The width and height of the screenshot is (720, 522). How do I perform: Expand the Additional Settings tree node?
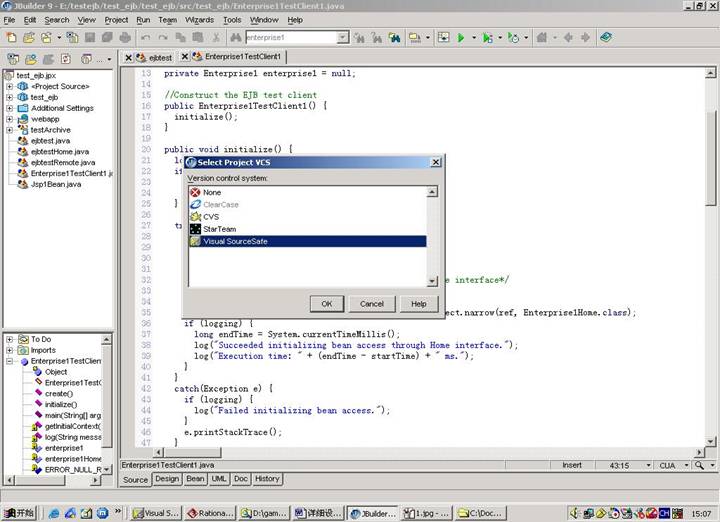click(9, 108)
